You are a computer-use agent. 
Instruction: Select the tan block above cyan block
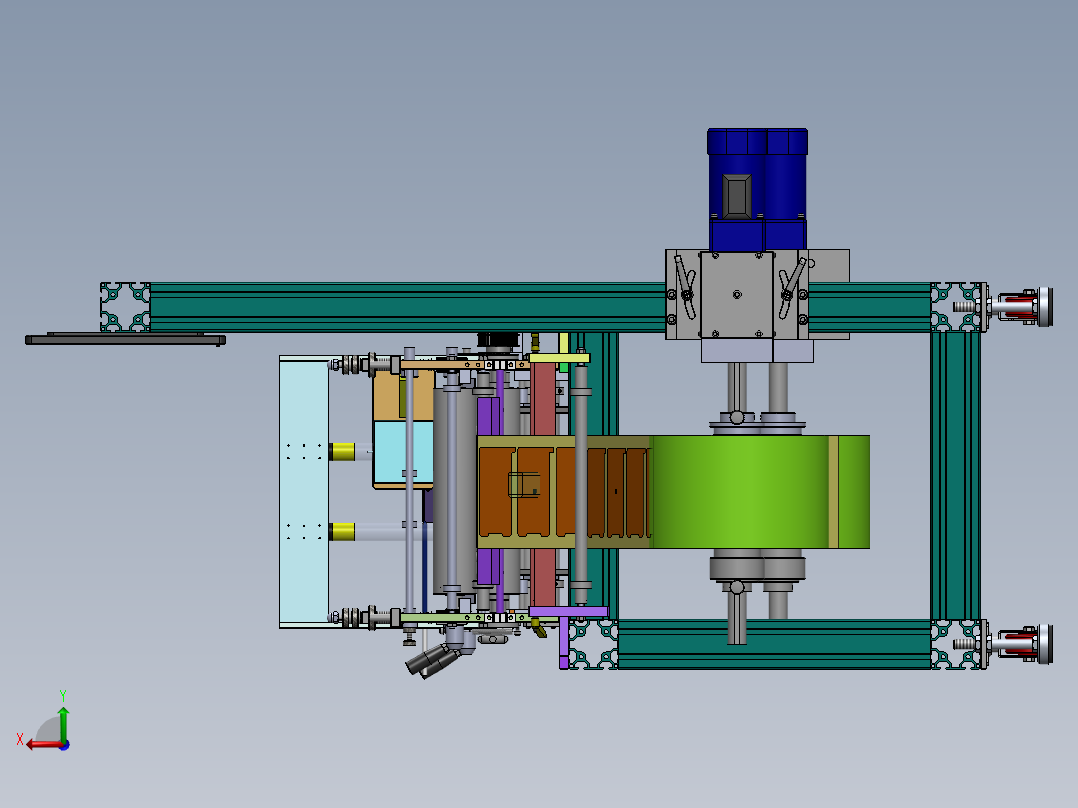403,397
